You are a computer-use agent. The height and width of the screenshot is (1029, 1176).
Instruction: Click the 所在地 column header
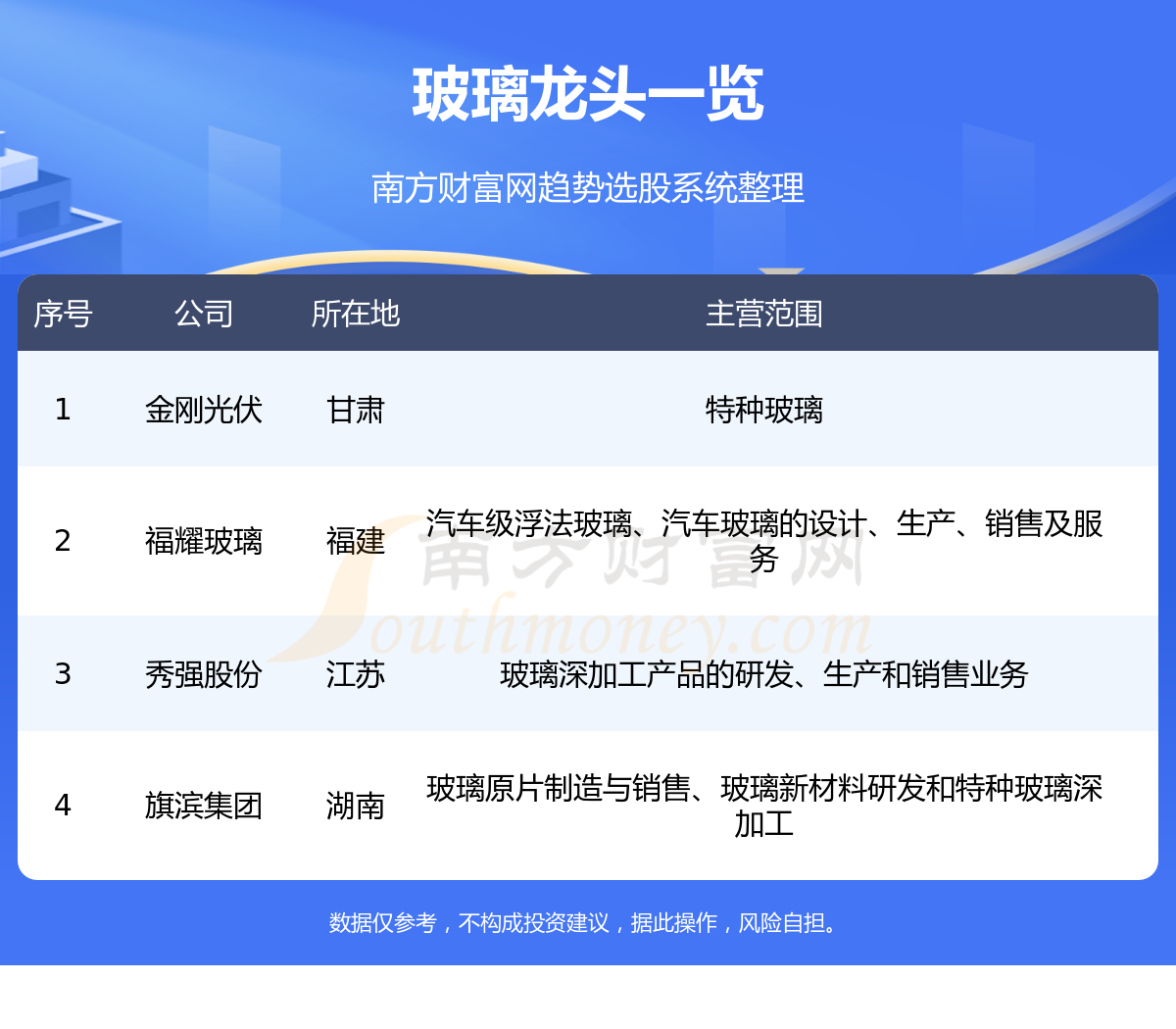tap(356, 314)
